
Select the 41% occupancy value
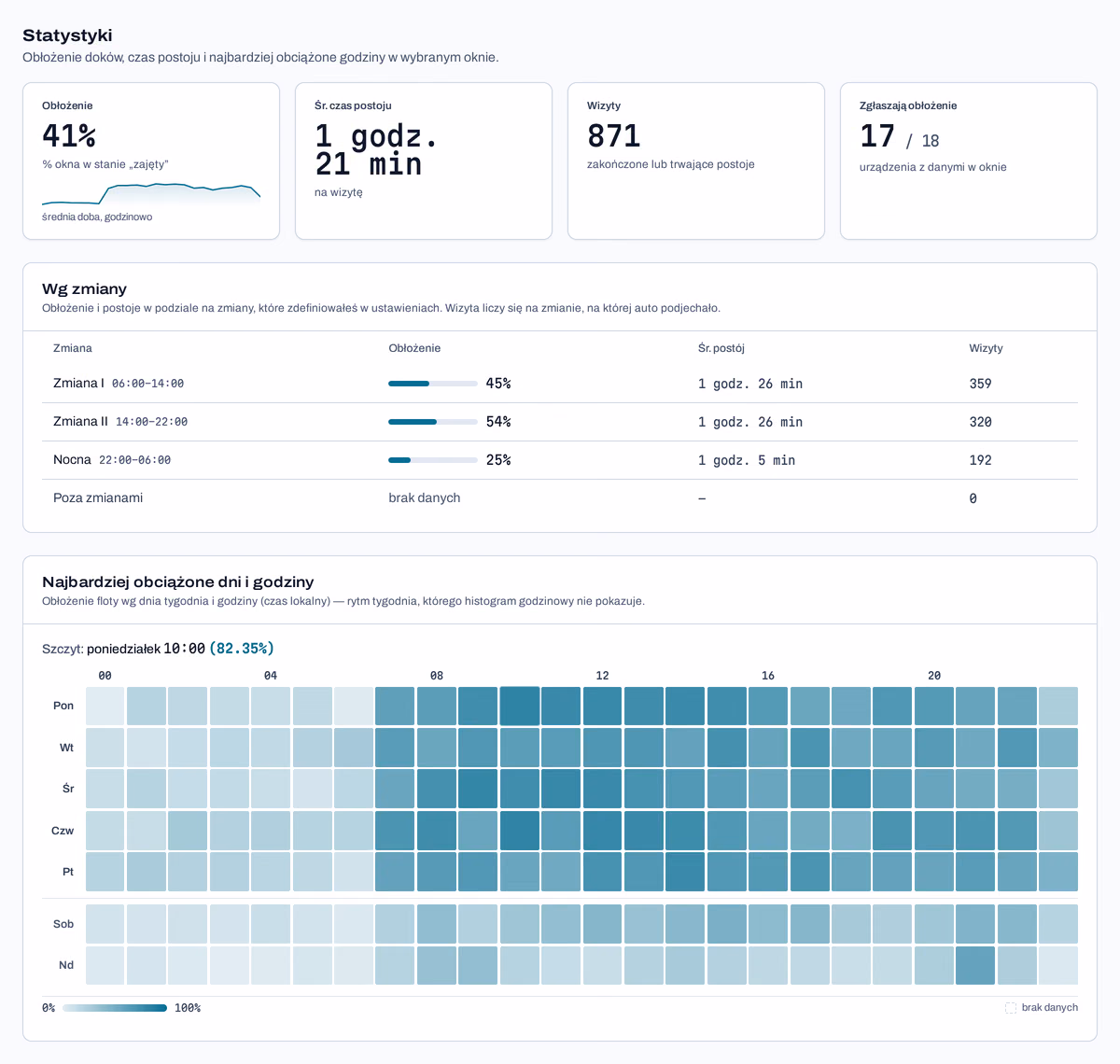click(69, 136)
